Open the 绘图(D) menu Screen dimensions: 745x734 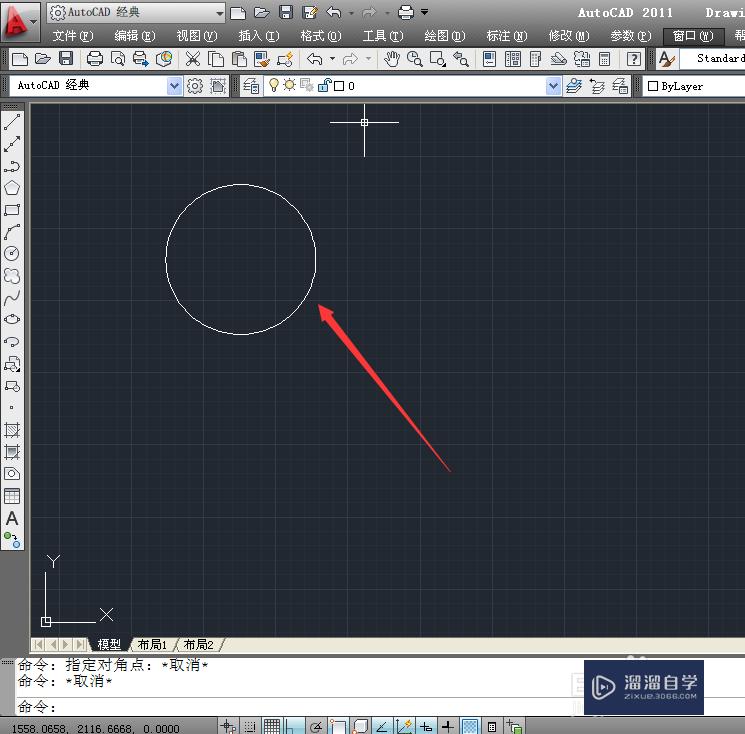[x=445, y=36]
